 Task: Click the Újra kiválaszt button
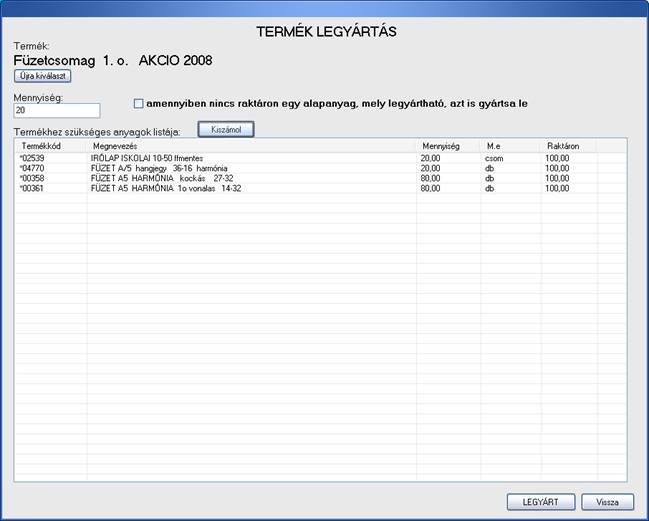point(43,76)
